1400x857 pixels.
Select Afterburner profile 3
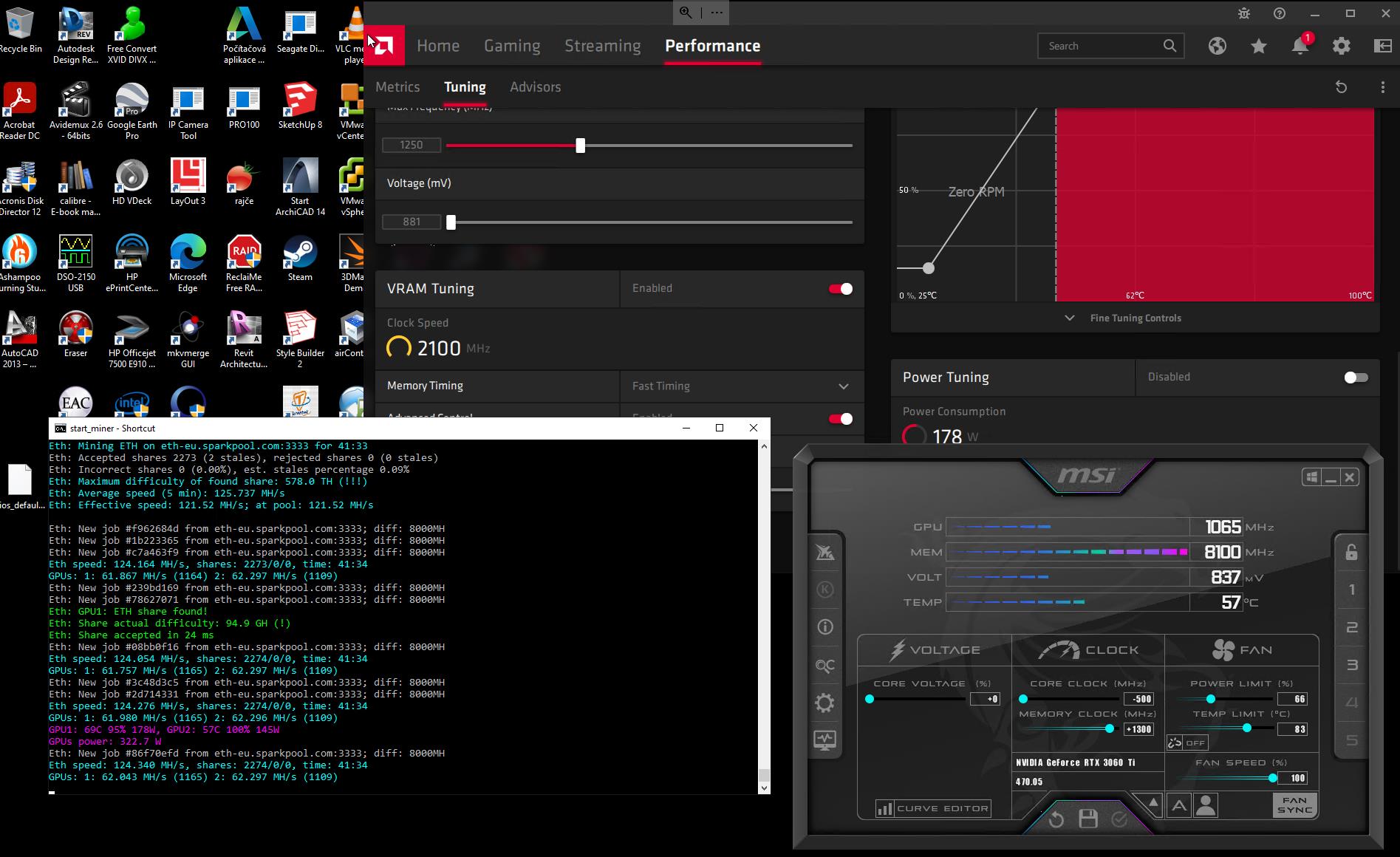click(x=1352, y=665)
